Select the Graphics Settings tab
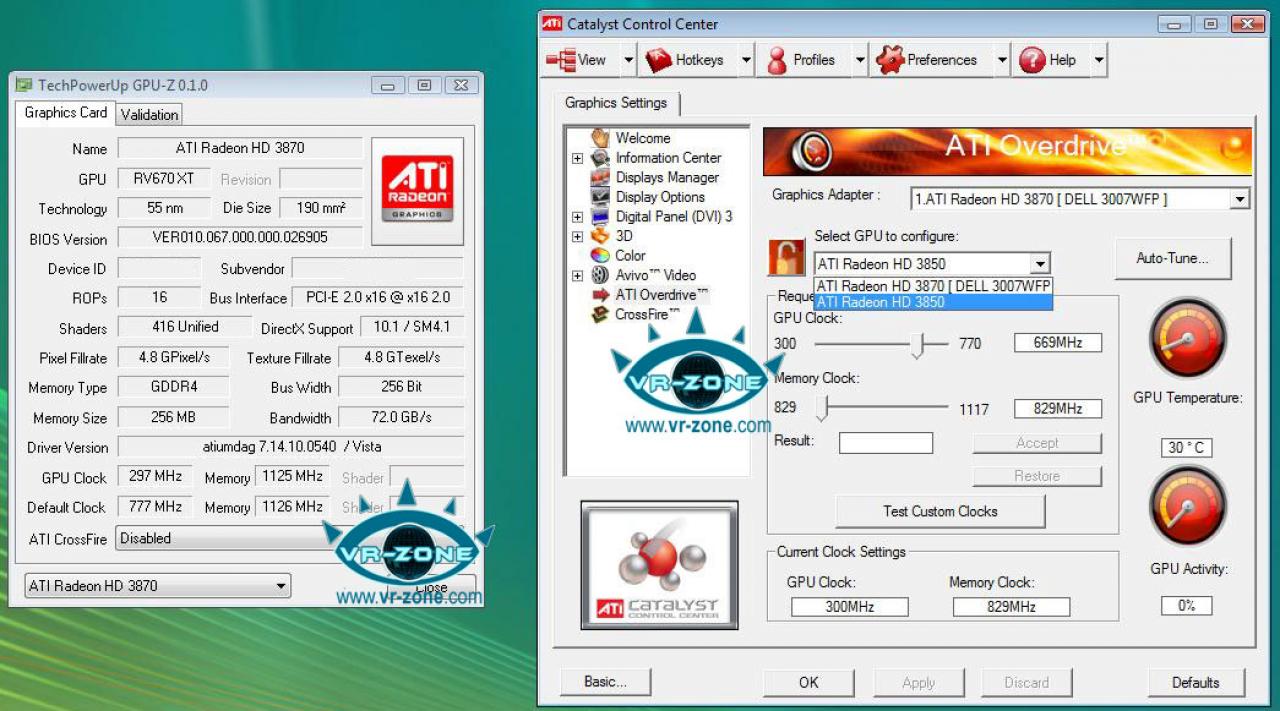 click(x=616, y=103)
